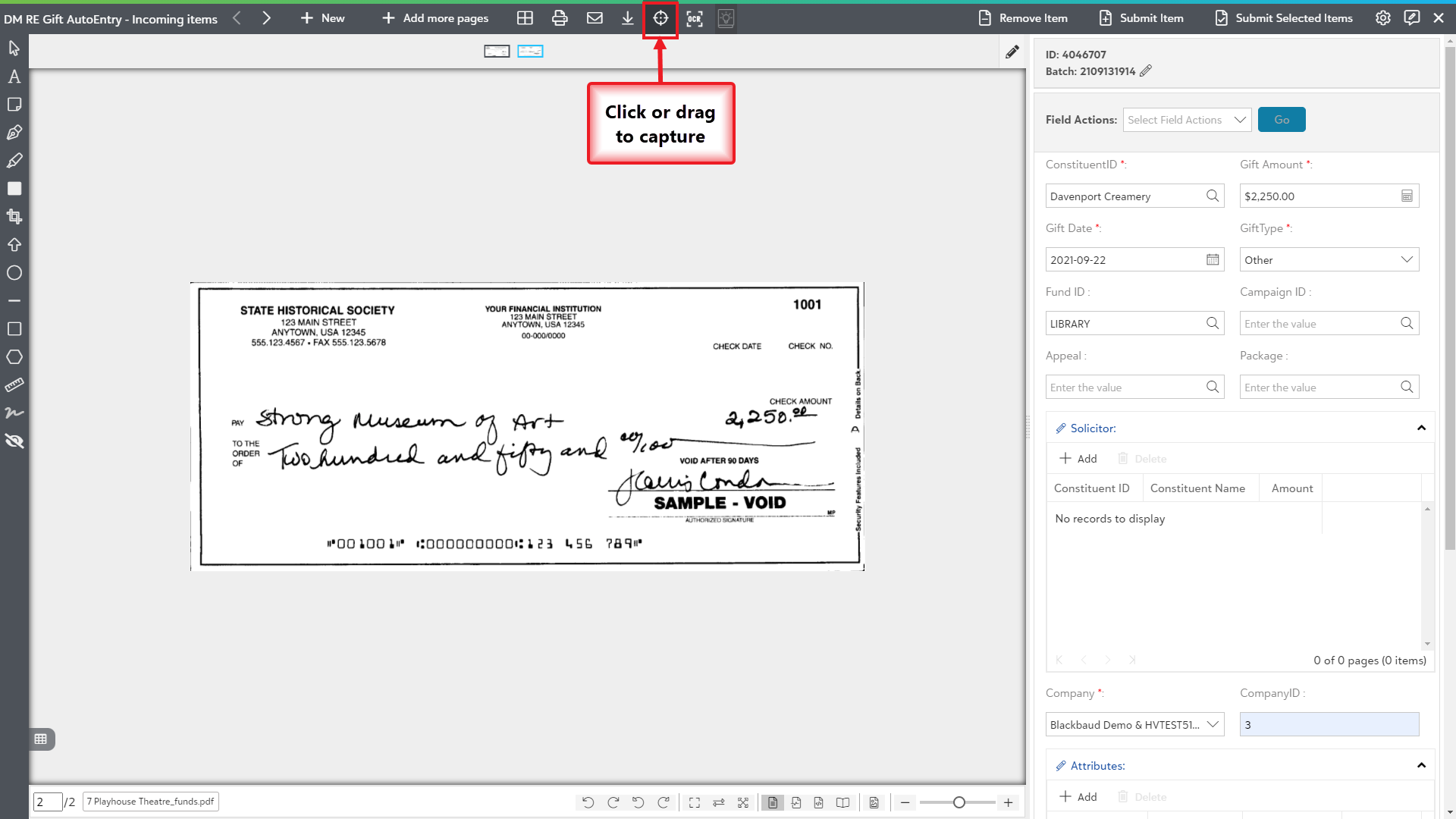Toggle the book two-page view mode
This screenshot has height=819, width=1456.
click(x=843, y=802)
